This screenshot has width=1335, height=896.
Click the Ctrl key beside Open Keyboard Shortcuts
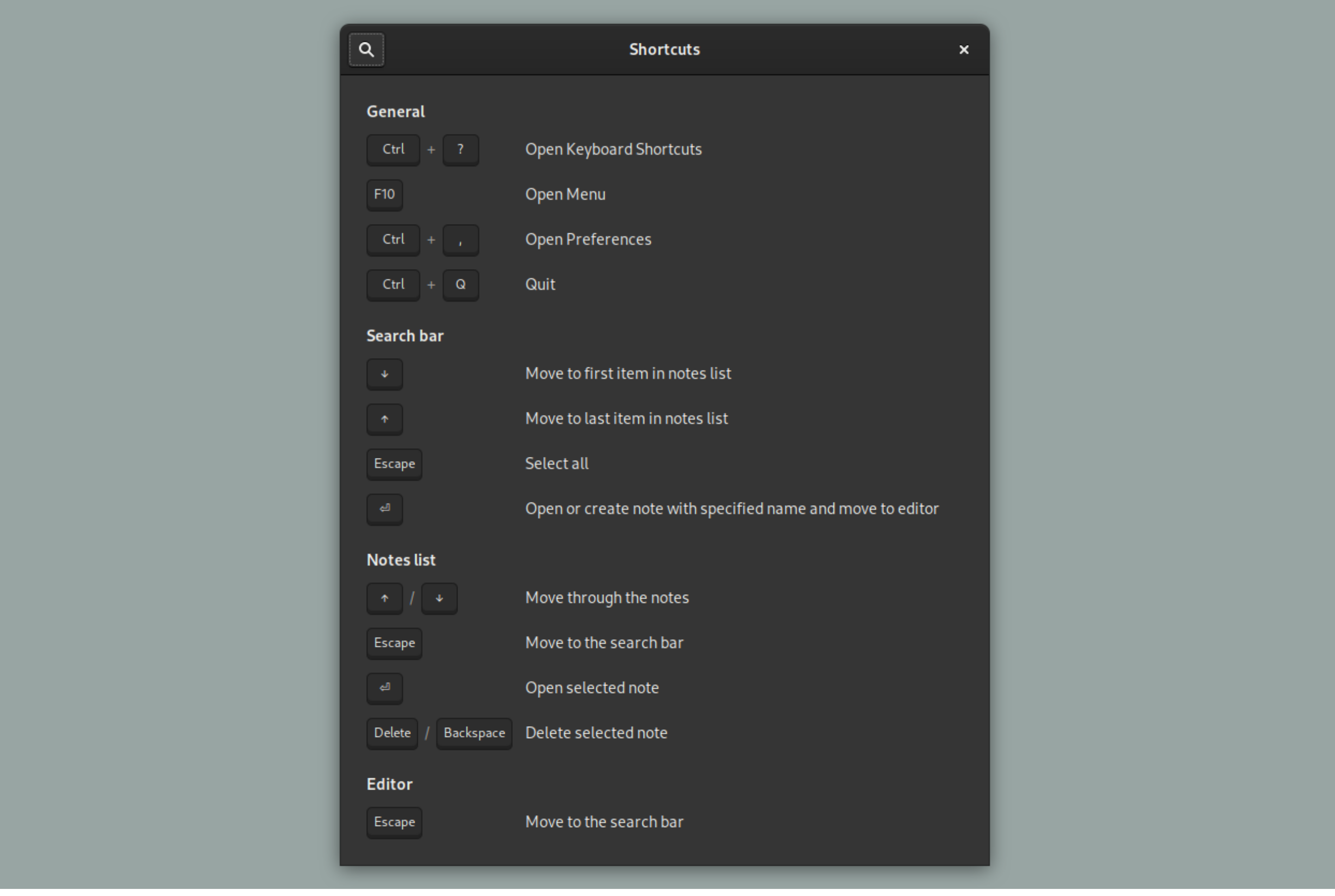393,150
